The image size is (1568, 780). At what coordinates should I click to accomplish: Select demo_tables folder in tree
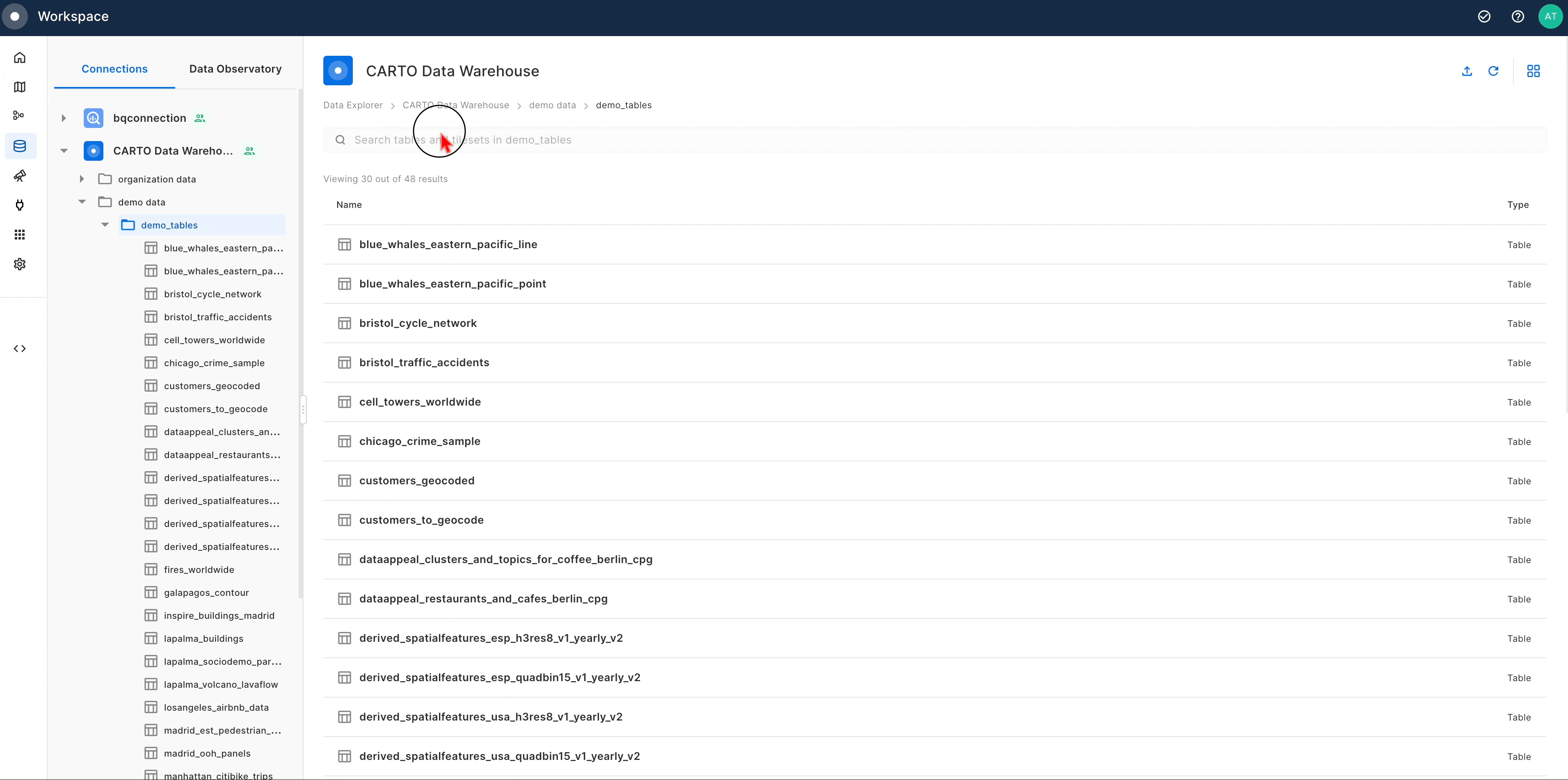pos(202,225)
